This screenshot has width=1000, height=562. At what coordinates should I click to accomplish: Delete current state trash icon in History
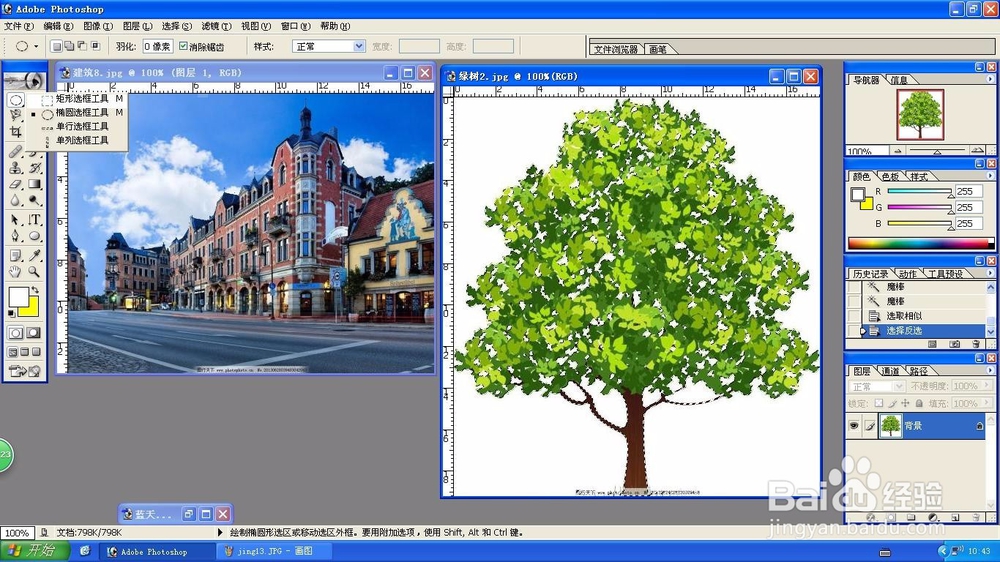(976, 344)
